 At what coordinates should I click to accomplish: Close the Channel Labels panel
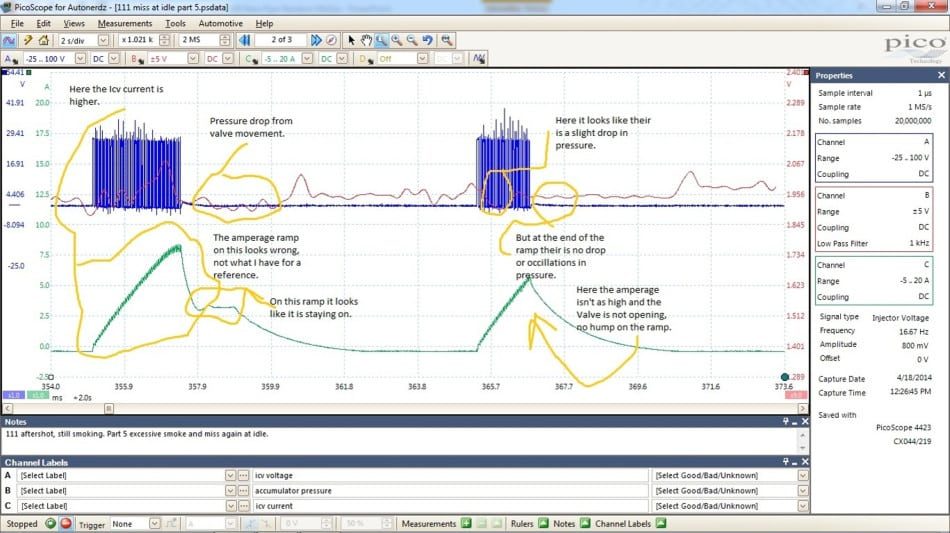pos(805,462)
